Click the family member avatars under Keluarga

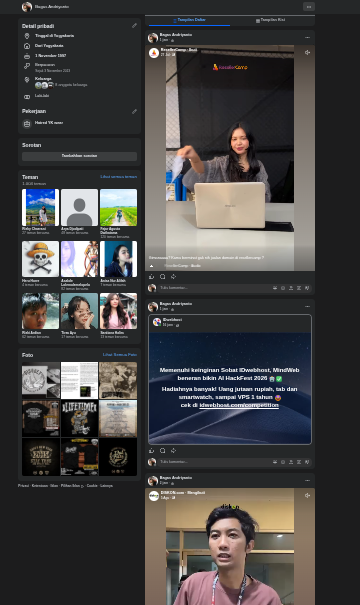coord(44,85)
